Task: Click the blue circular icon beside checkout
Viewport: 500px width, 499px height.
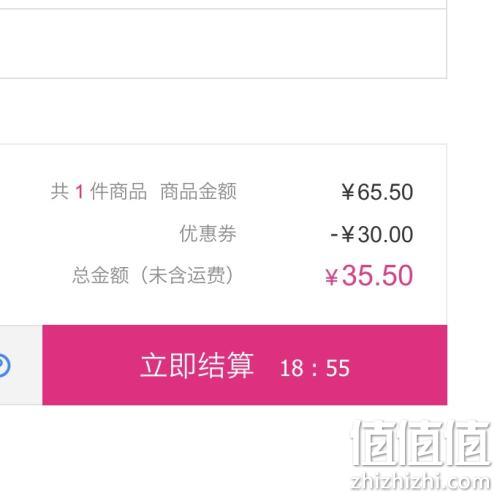Action: click(x=5, y=366)
